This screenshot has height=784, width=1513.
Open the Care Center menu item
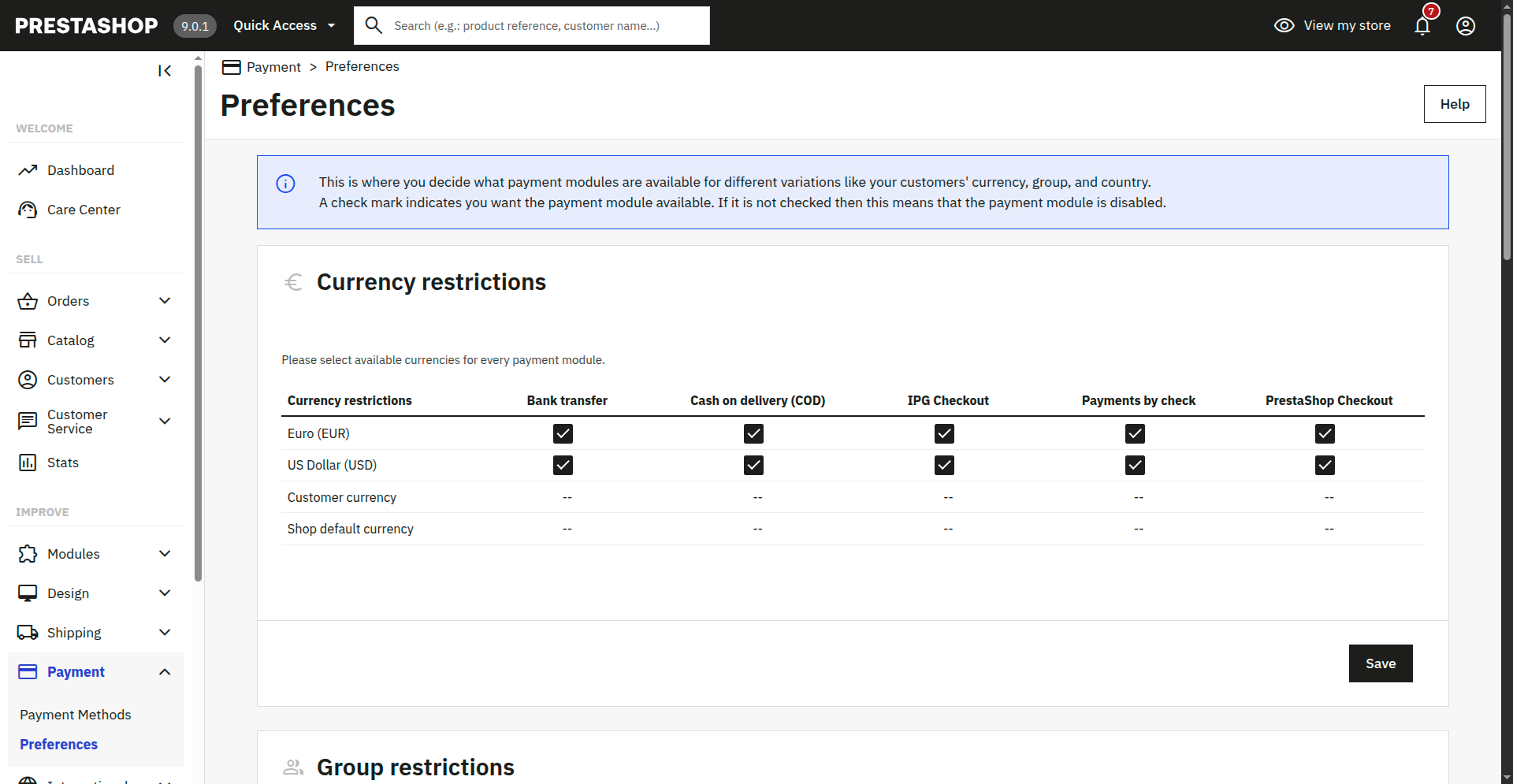[84, 210]
